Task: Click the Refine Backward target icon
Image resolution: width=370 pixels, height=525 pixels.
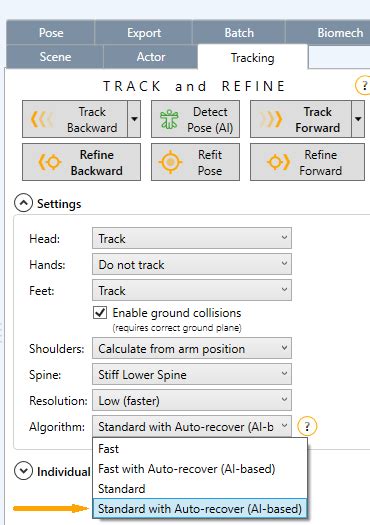Action: click(x=50, y=162)
